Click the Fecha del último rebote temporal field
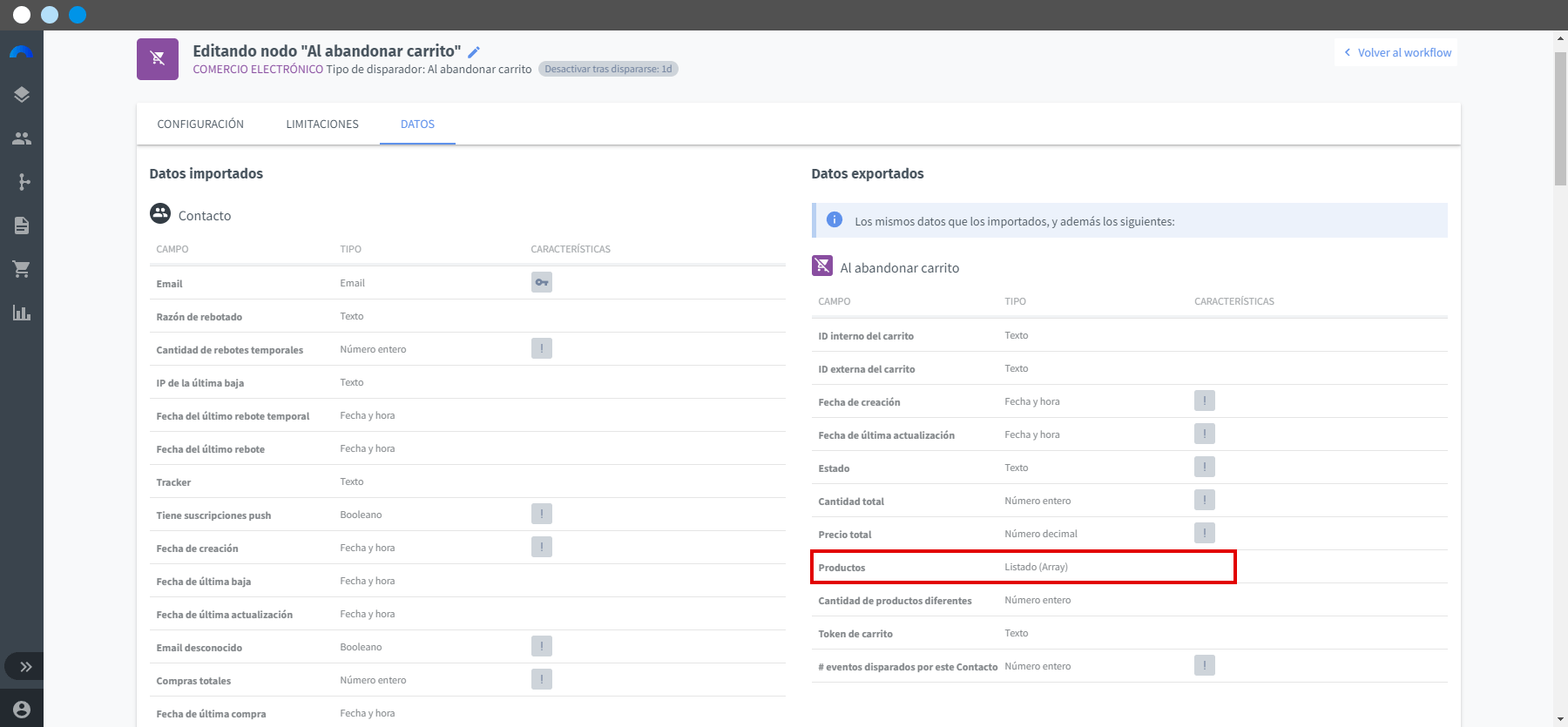1568x727 pixels. [x=233, y=416]
